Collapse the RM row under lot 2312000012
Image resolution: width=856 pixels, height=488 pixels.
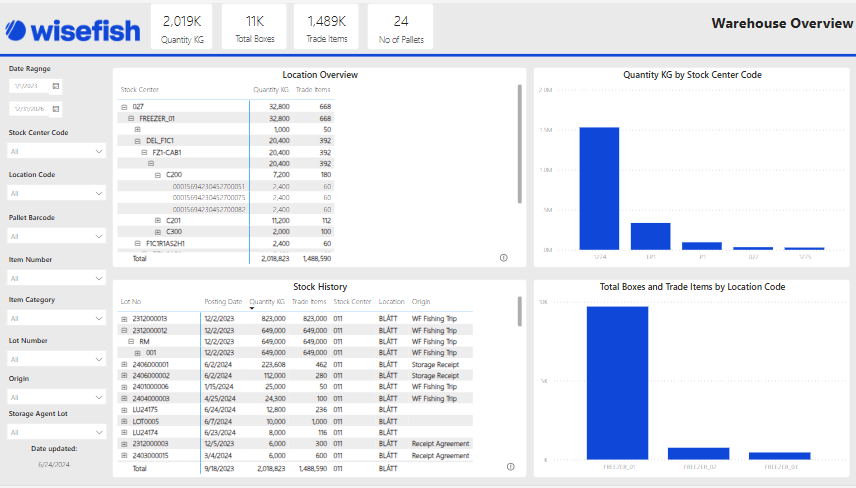point(131,341)
